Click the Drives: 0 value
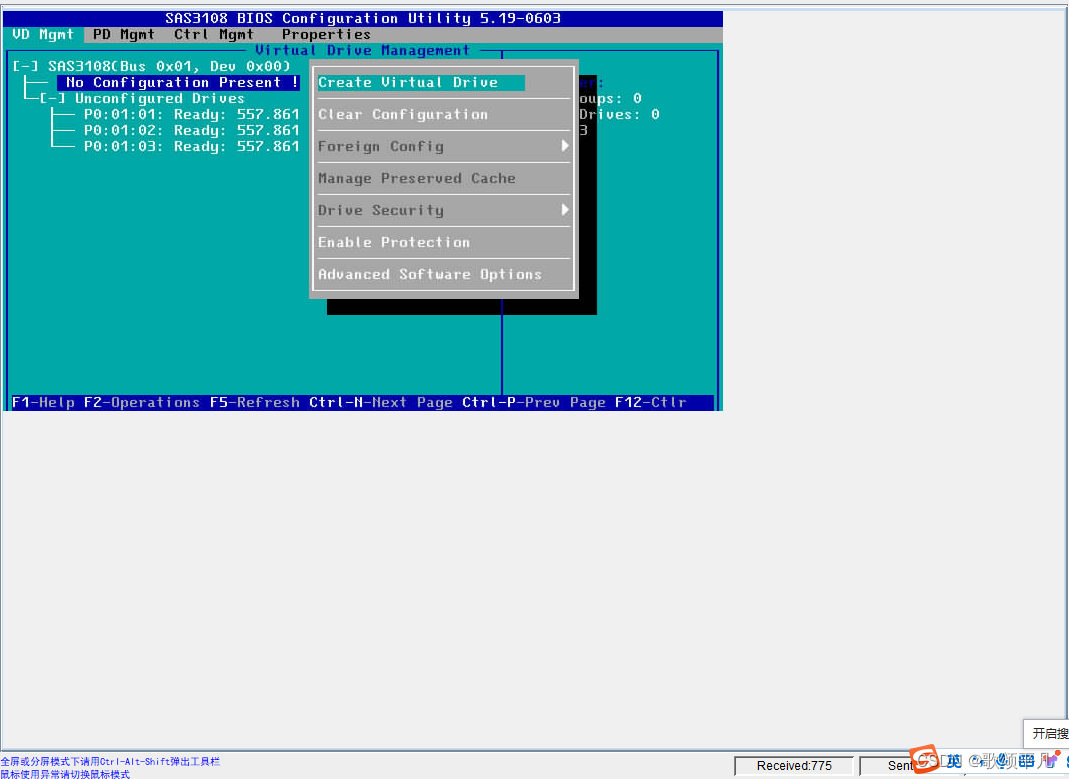 click(x=619, y=114)
